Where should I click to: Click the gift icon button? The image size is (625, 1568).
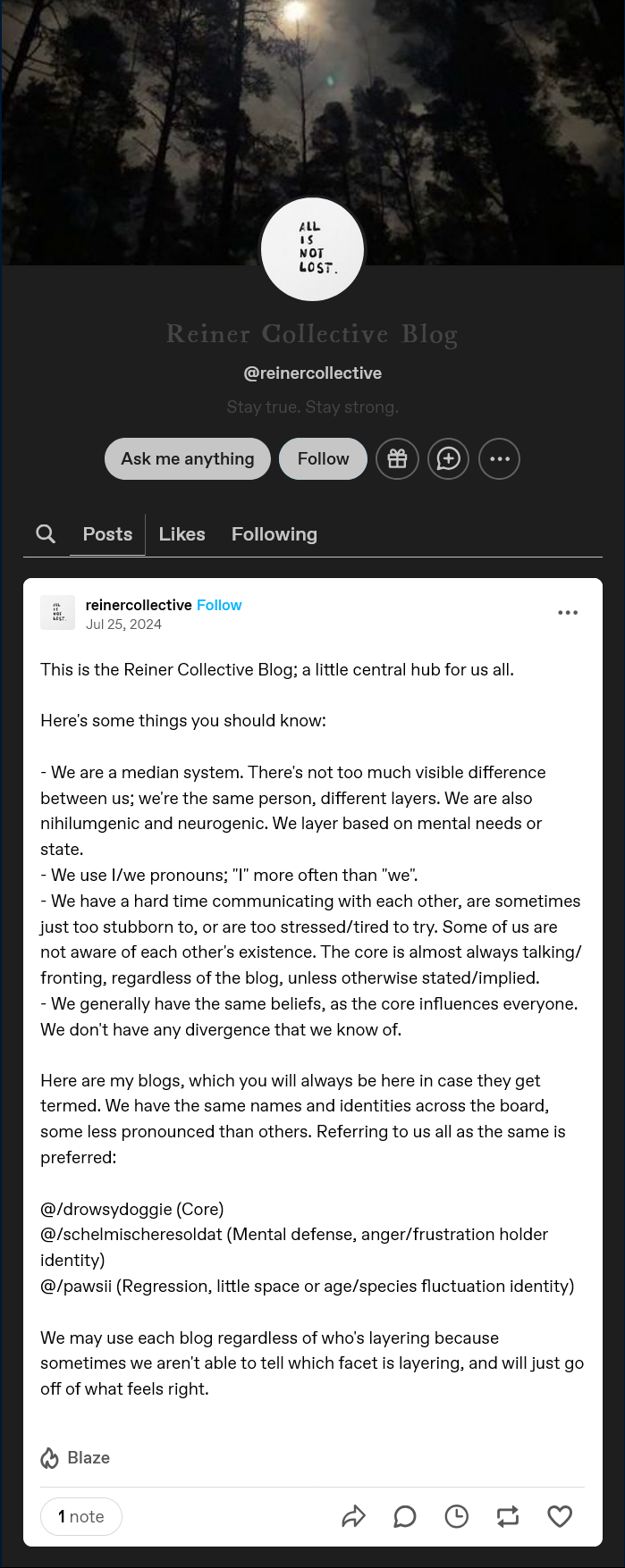[x=397, y=459]
